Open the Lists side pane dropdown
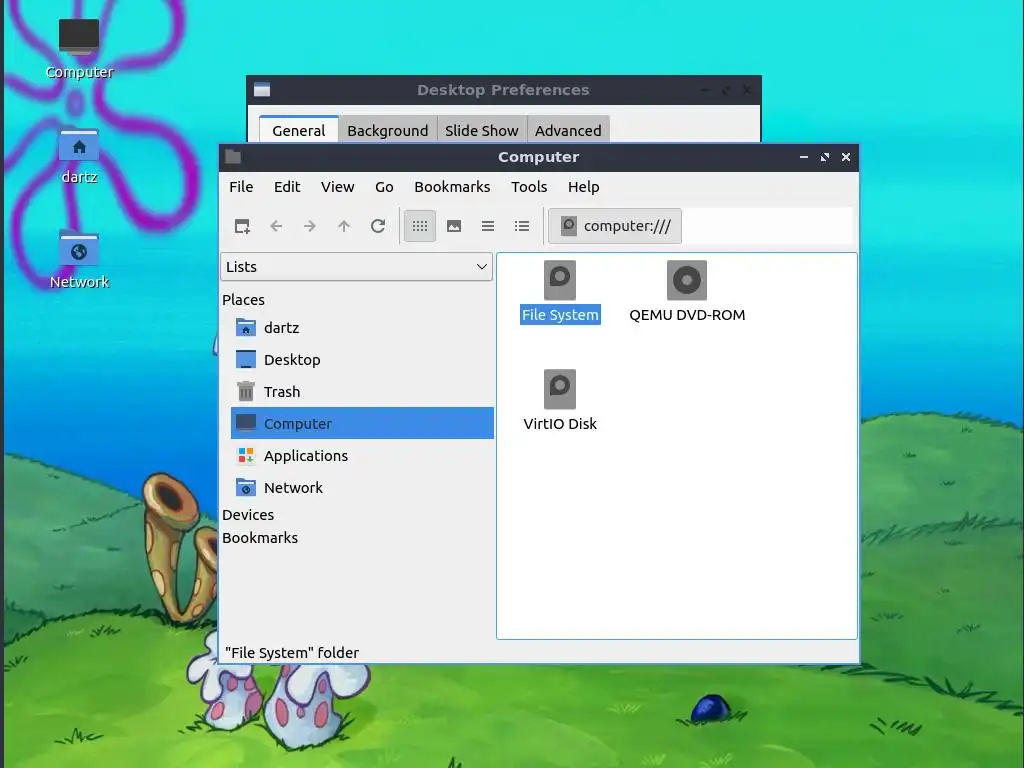 [357, 266]
